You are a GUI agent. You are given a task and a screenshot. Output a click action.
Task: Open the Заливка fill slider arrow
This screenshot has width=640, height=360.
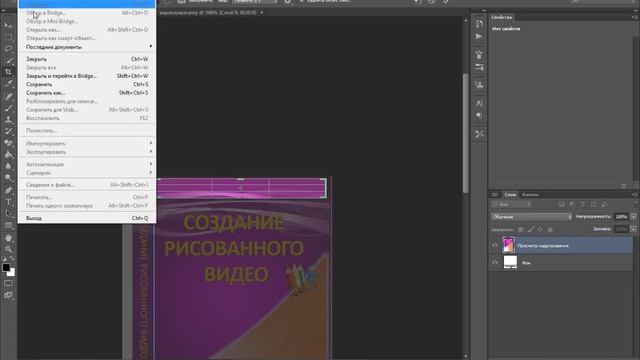pyautogui.click(x=633, y=229)
